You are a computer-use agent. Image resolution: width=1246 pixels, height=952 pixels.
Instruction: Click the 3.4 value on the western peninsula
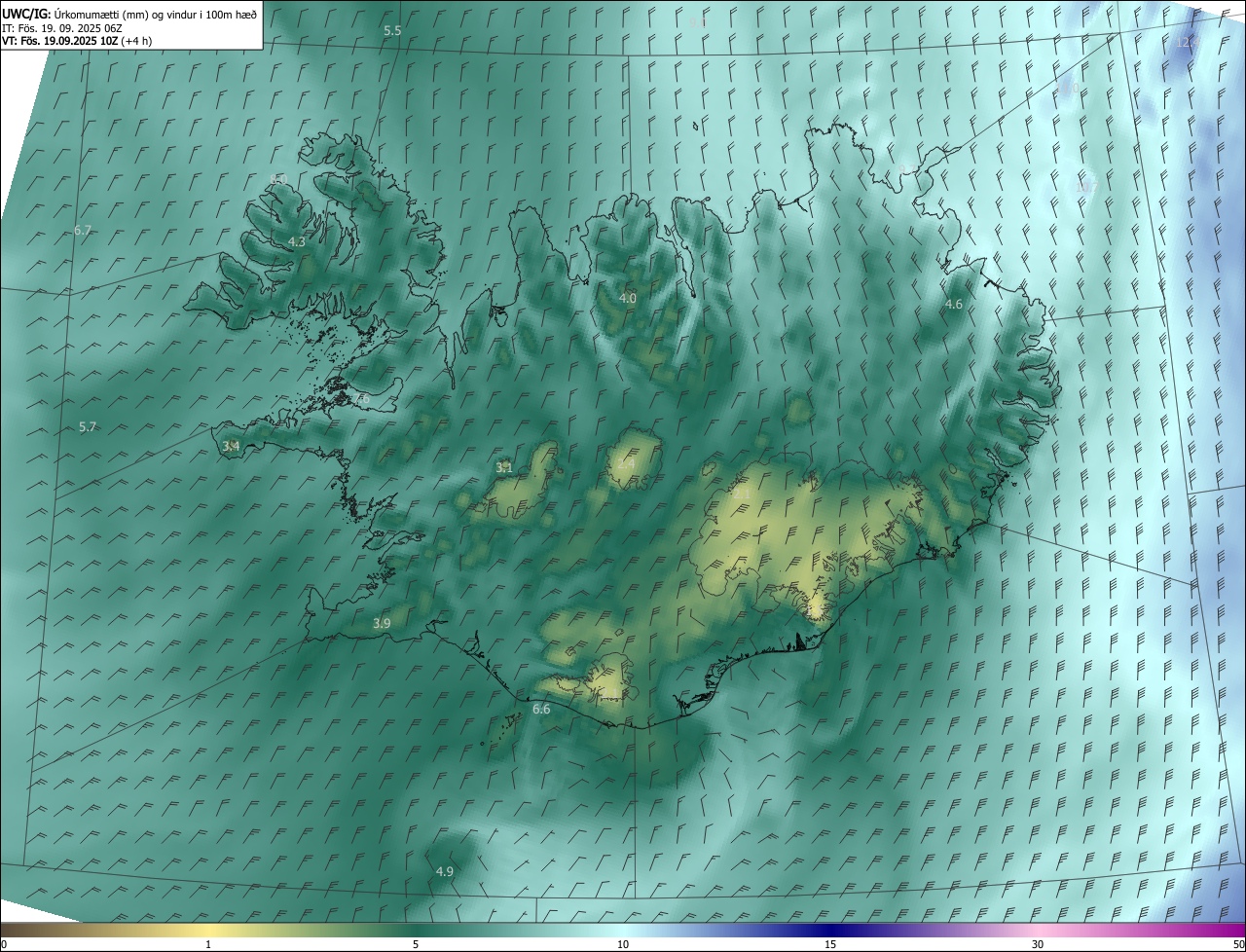click(231, 446)
